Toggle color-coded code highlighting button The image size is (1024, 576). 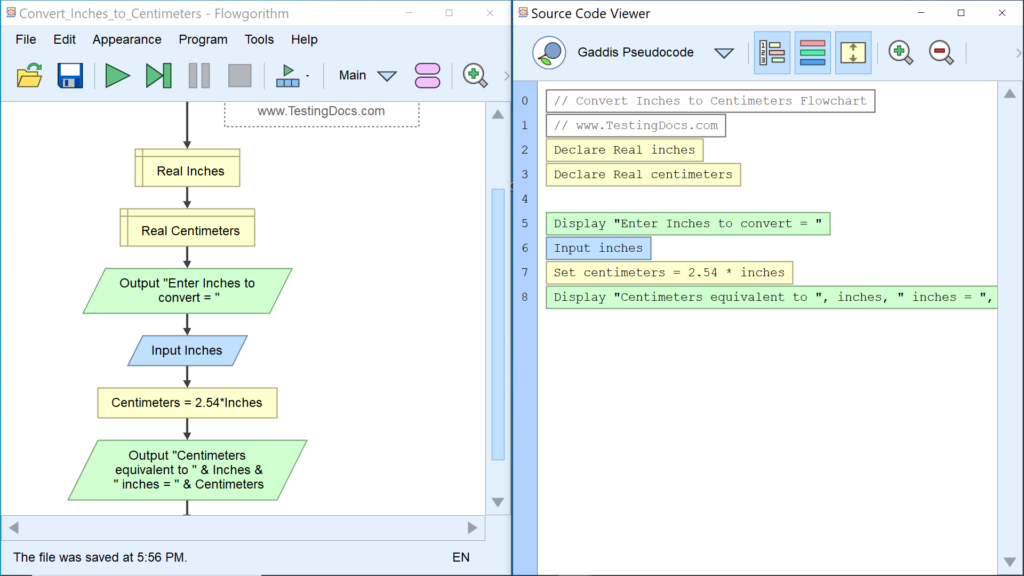coord(812,53)
